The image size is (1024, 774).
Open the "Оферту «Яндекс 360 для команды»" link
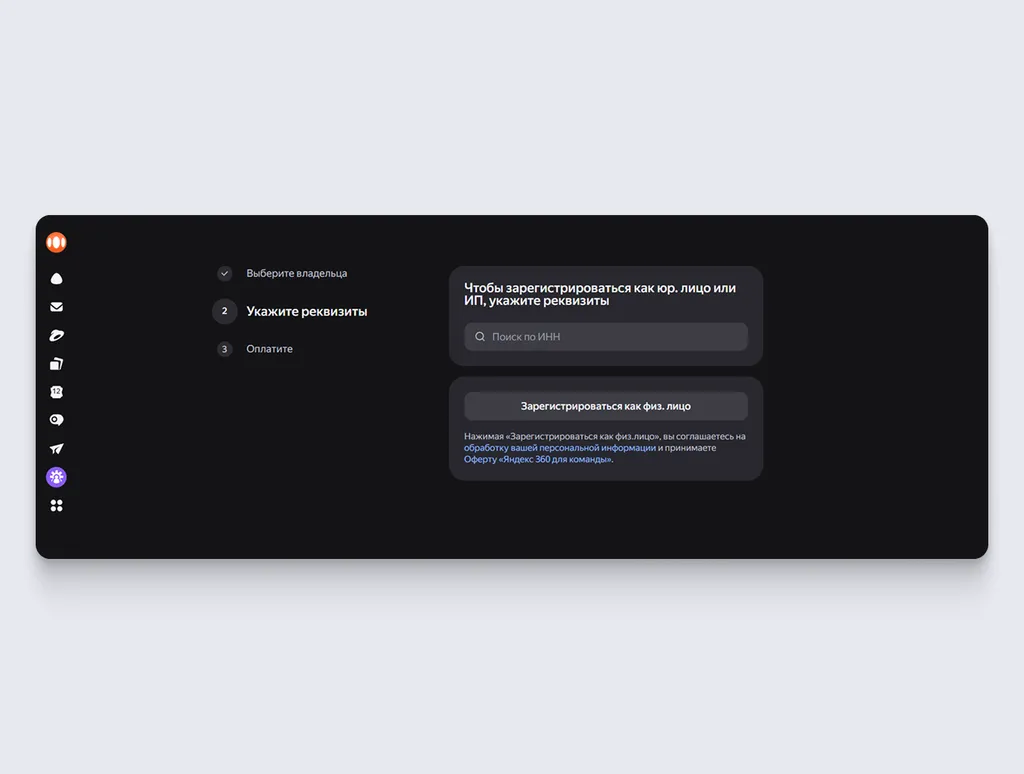point(538,459)
